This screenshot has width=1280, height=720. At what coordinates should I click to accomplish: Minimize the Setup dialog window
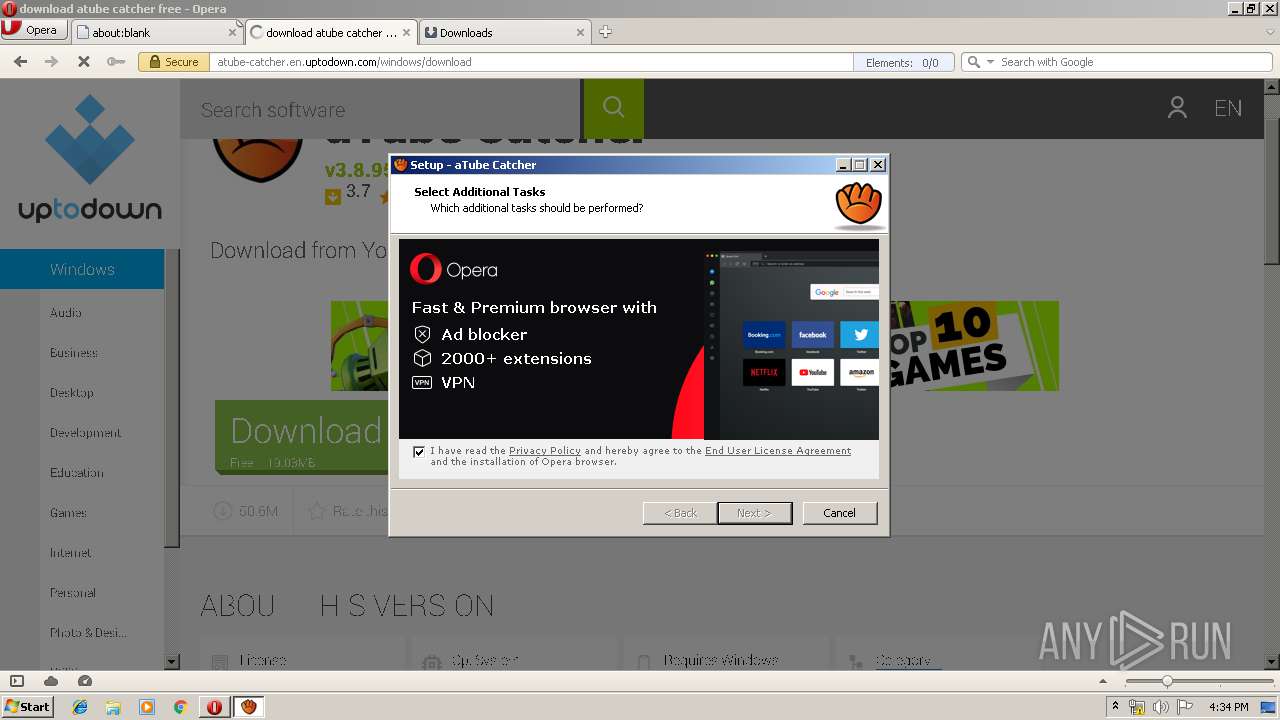[x=843, y=165]
